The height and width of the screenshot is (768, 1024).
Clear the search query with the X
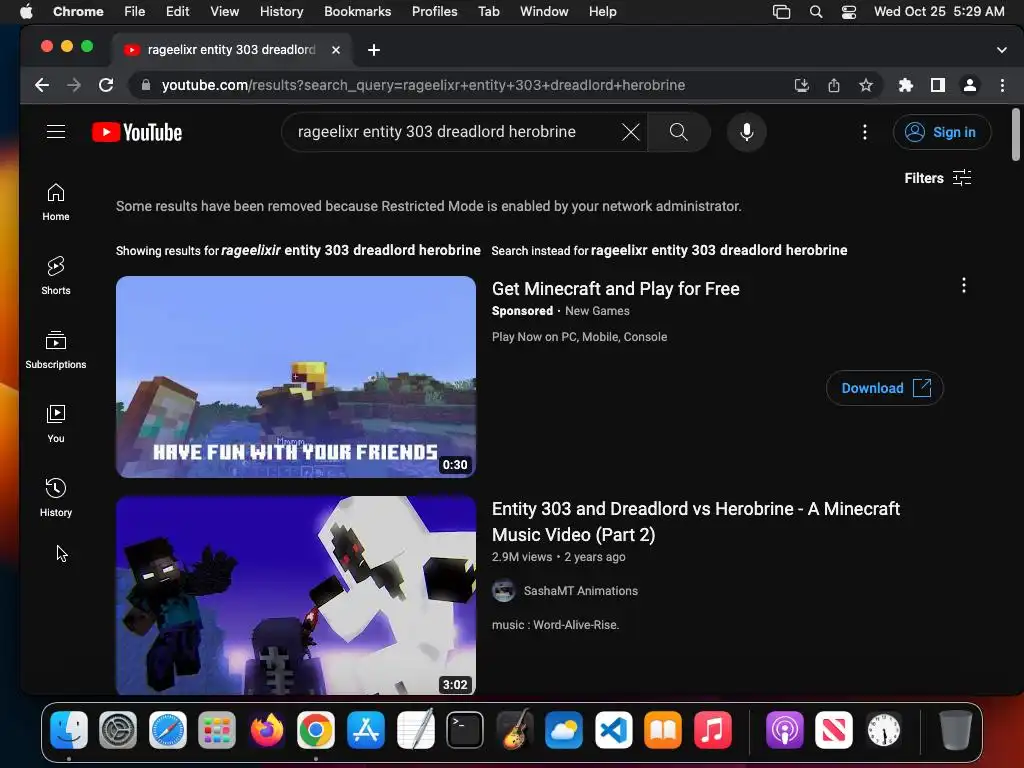click(630, 132)
